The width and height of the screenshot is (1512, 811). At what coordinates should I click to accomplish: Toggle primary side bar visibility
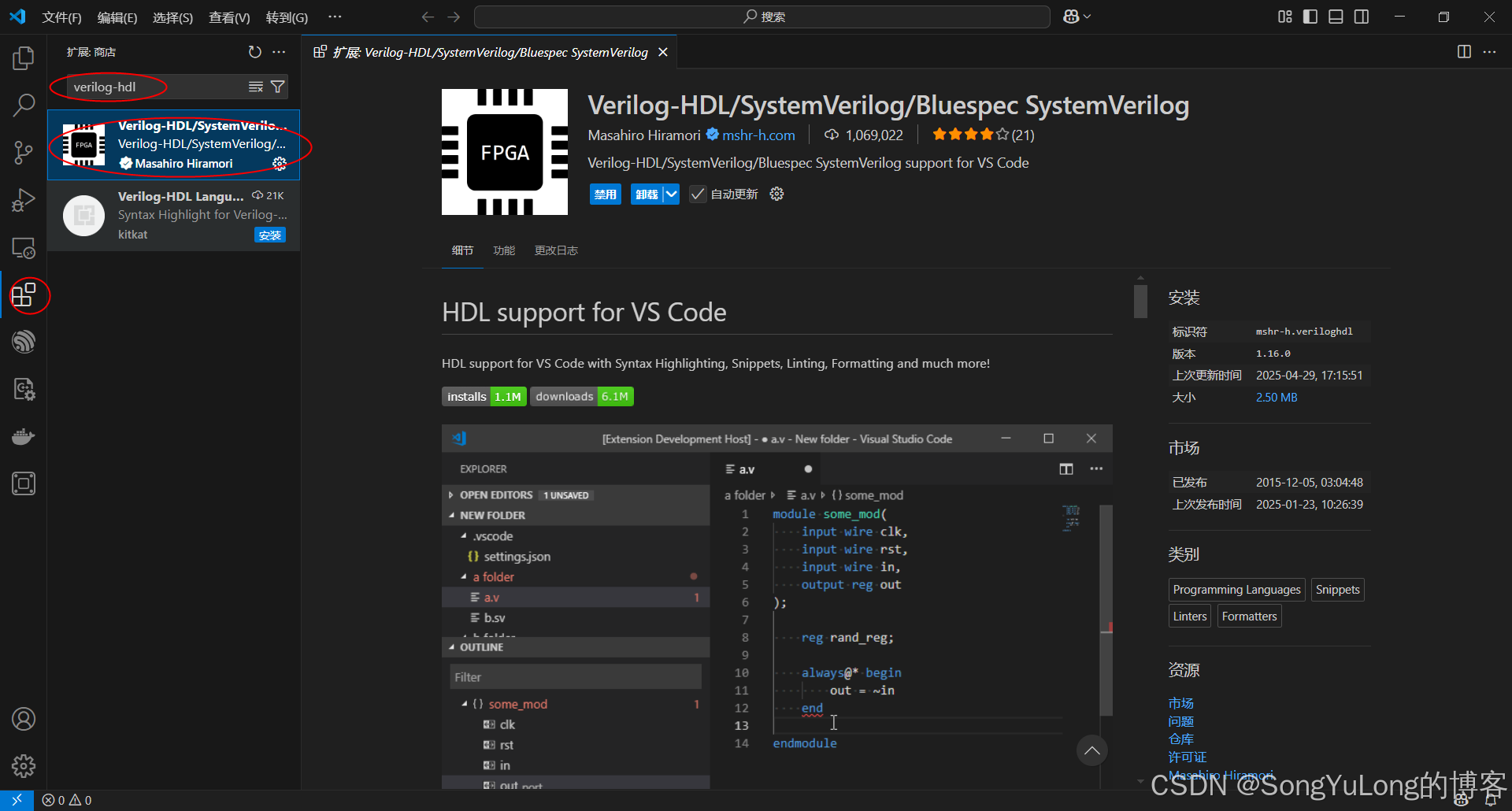click(x=1310, y=17)
